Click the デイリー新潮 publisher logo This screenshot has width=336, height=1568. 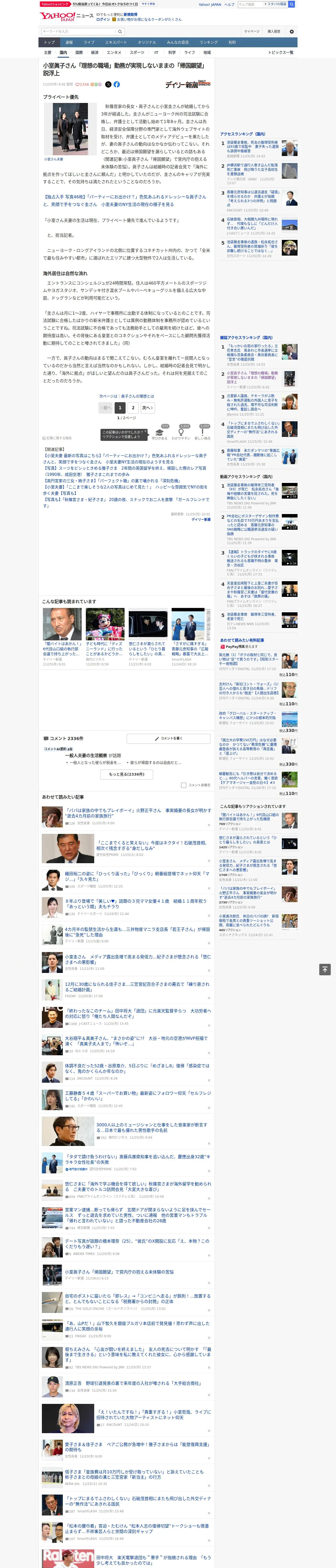[x=188, y=84]
